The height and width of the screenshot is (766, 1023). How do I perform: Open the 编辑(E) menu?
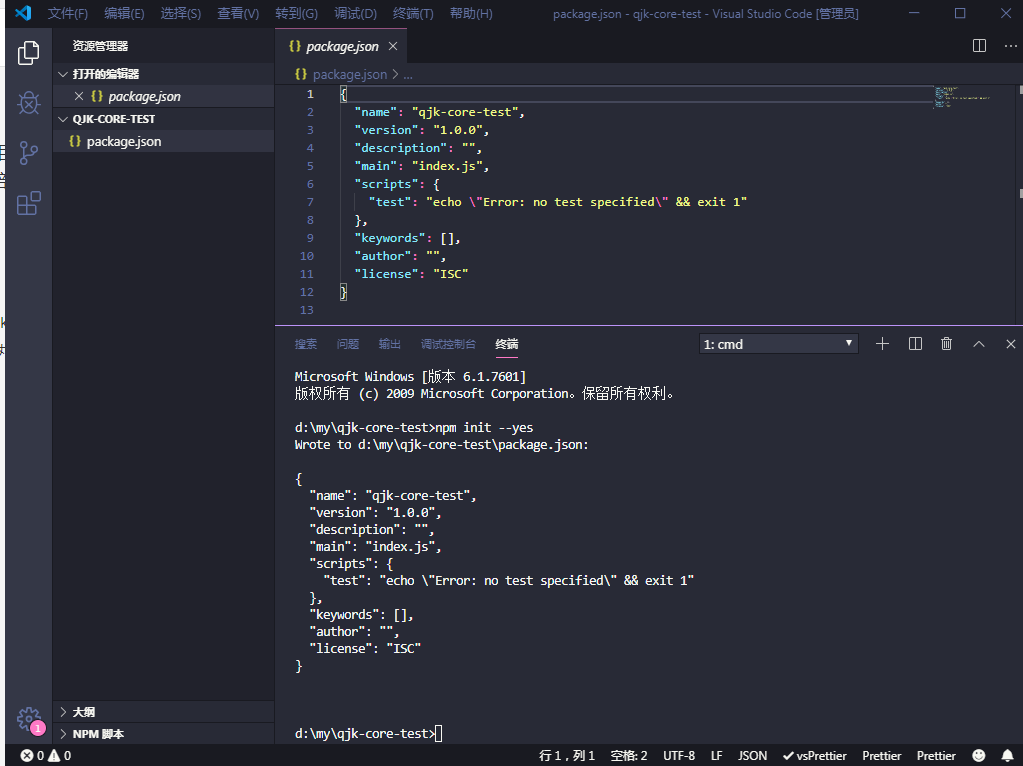(x=124, y=13)
